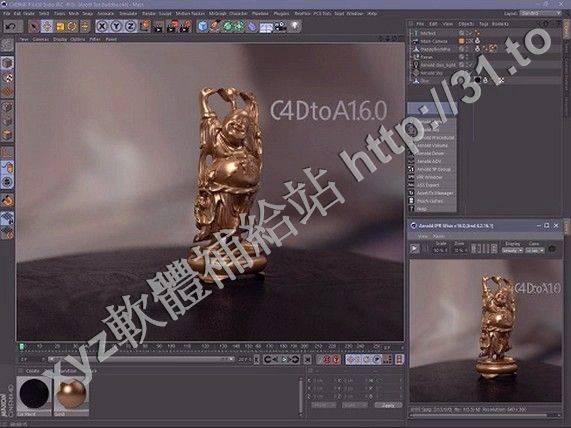Screen dimensions: 571x428
Task: Click the timeline preview range slider
Action: [141, 359]
